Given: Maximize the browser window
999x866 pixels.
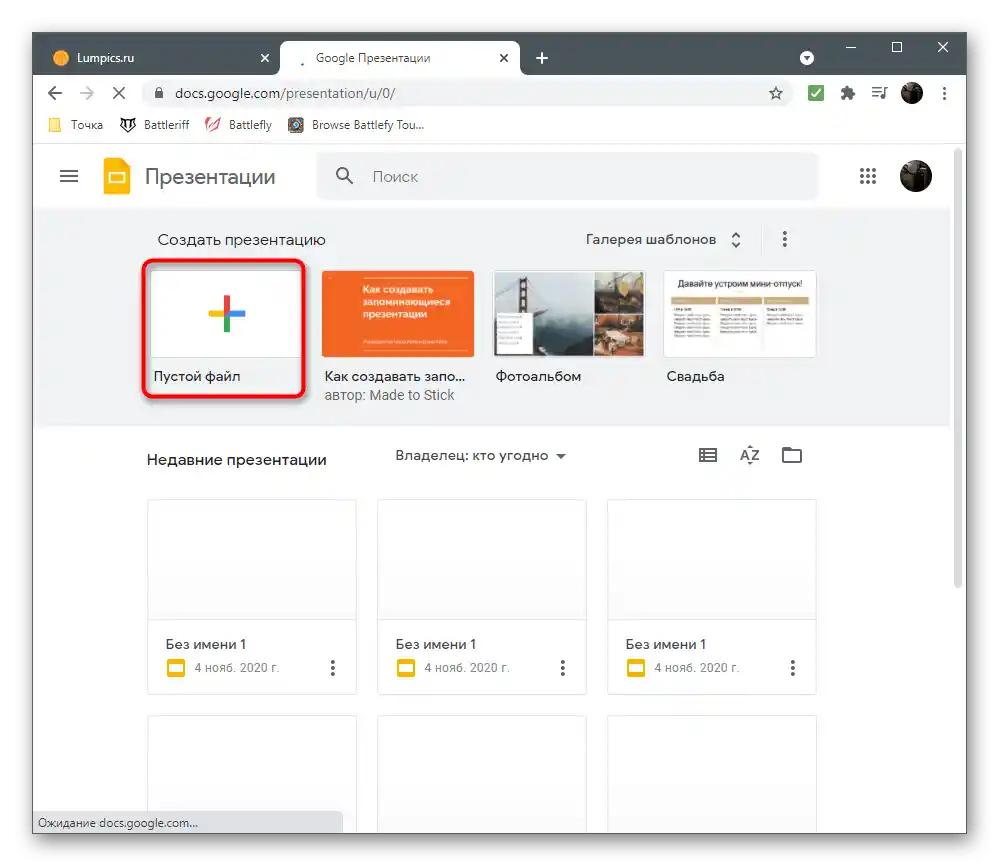Looking at the screenshot, I should (x=896, y=47).
